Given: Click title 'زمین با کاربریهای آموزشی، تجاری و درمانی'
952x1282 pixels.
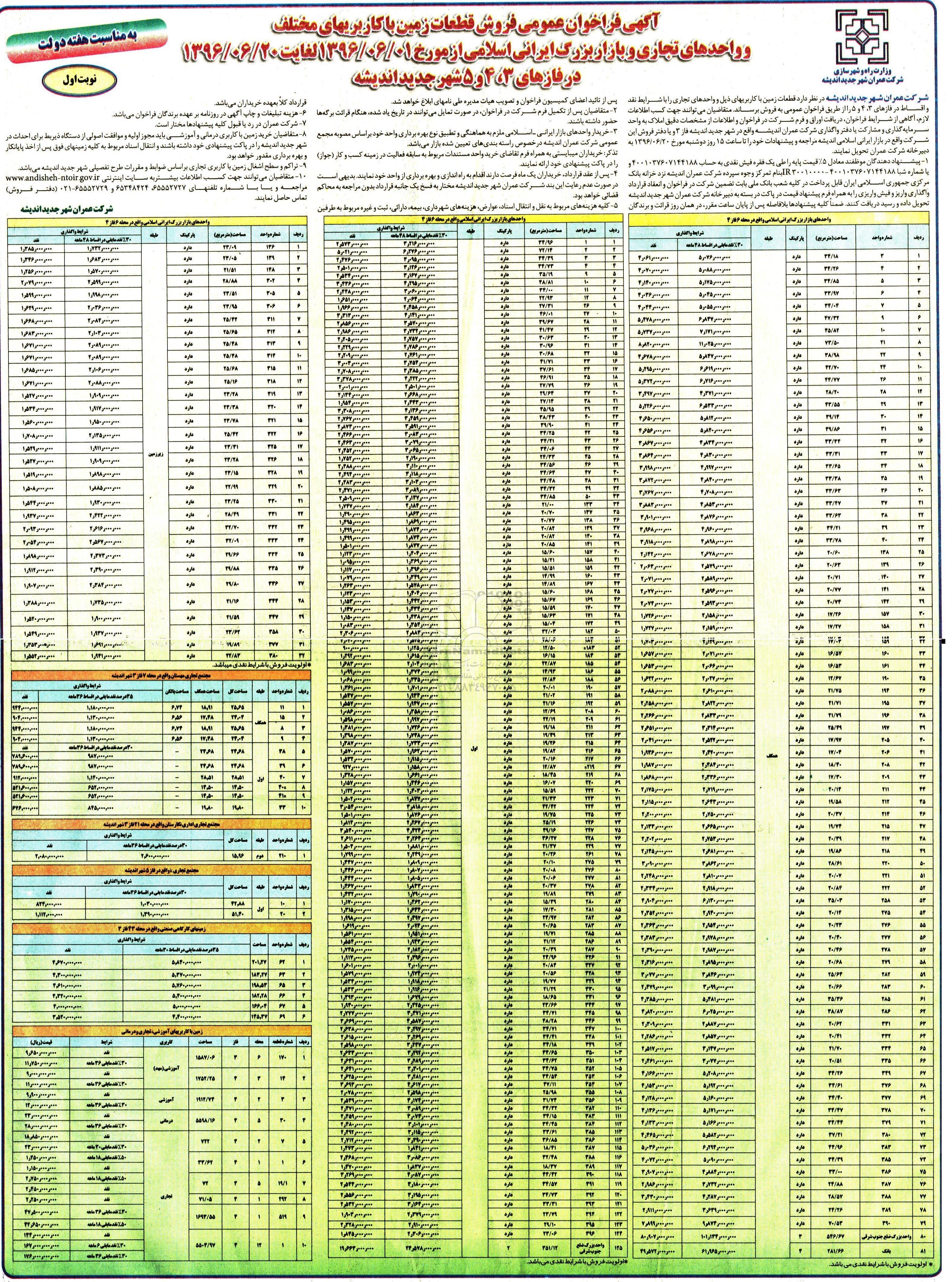Looking at the screenshot, I should point(162,1032).
